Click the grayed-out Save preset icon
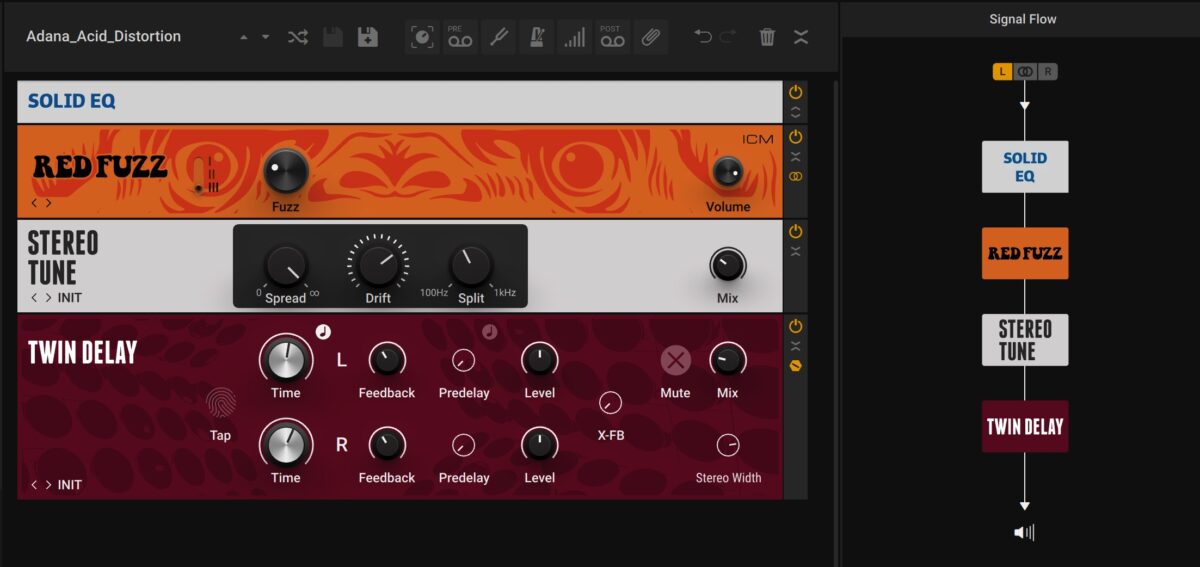This screenshot has width=1200, height=567. (333, 38)
